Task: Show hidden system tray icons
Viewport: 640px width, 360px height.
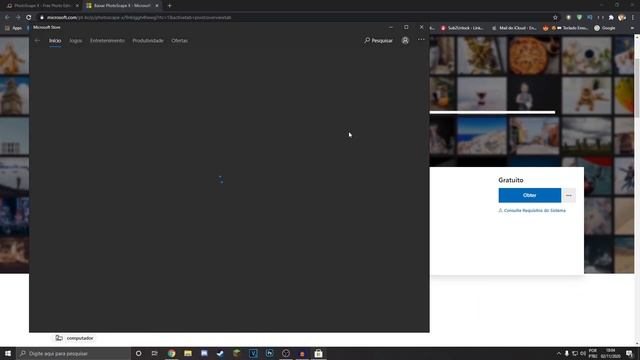Action: tap(558, 353)
